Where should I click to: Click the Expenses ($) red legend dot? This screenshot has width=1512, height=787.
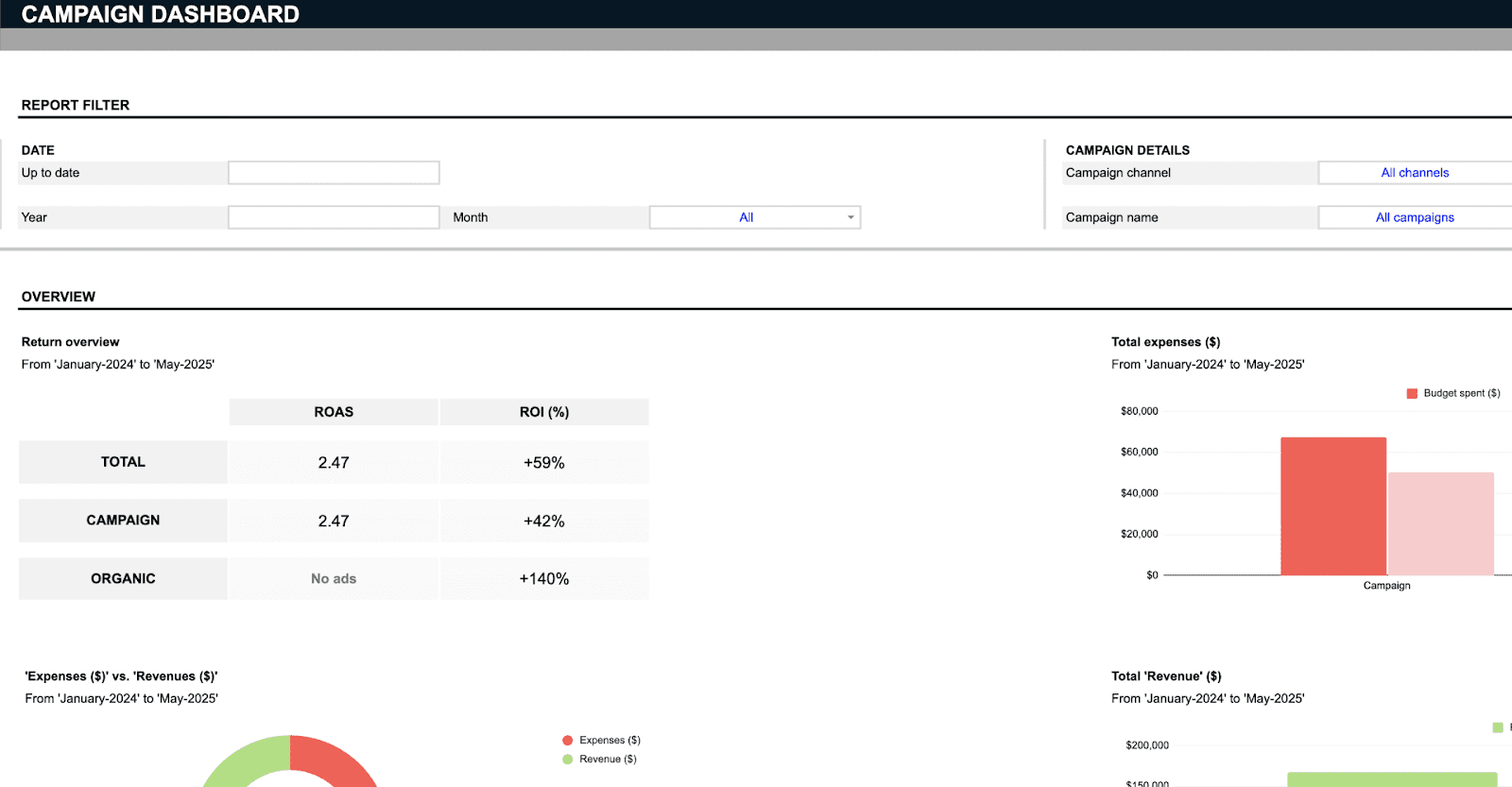point(567,741)
